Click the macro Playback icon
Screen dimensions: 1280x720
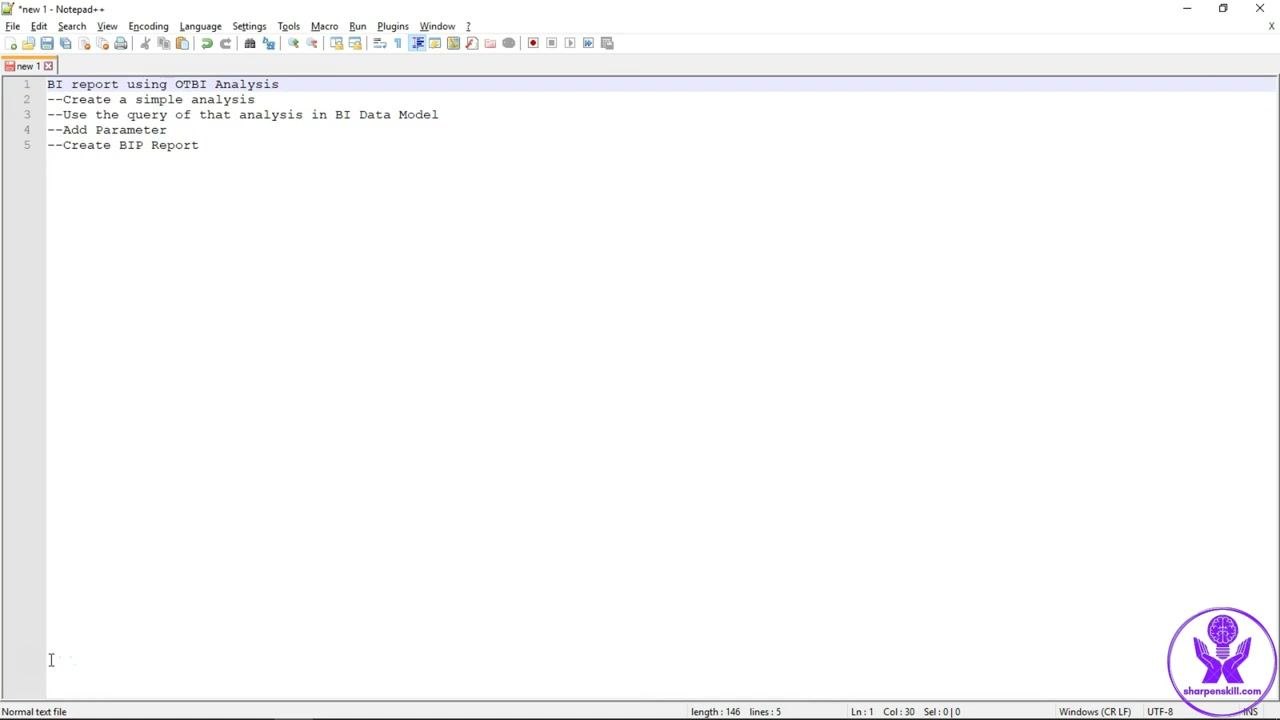coord(570,43)
